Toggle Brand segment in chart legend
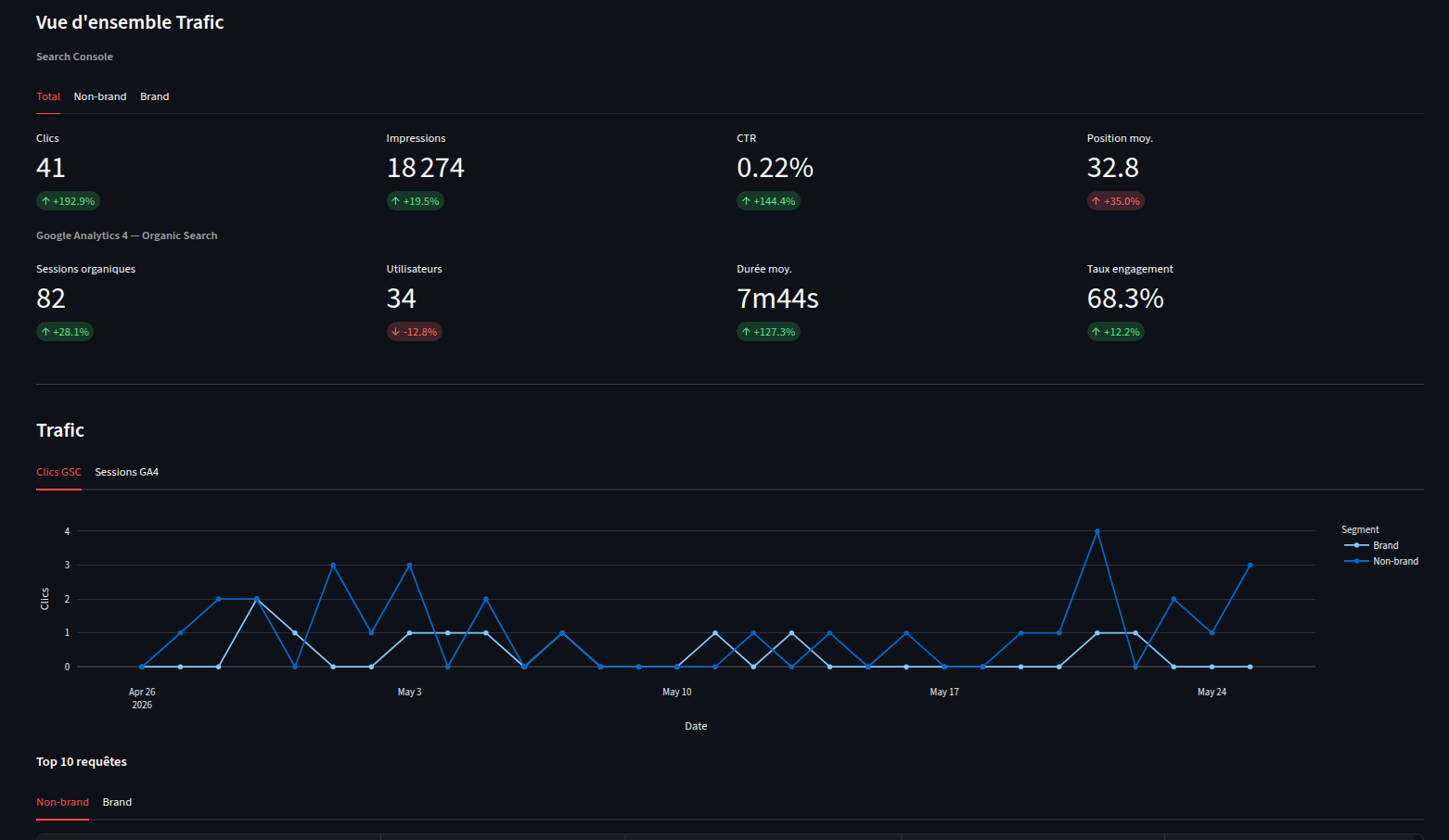The width and height of the screenshot is (1449, 840). click(1371, 545)
